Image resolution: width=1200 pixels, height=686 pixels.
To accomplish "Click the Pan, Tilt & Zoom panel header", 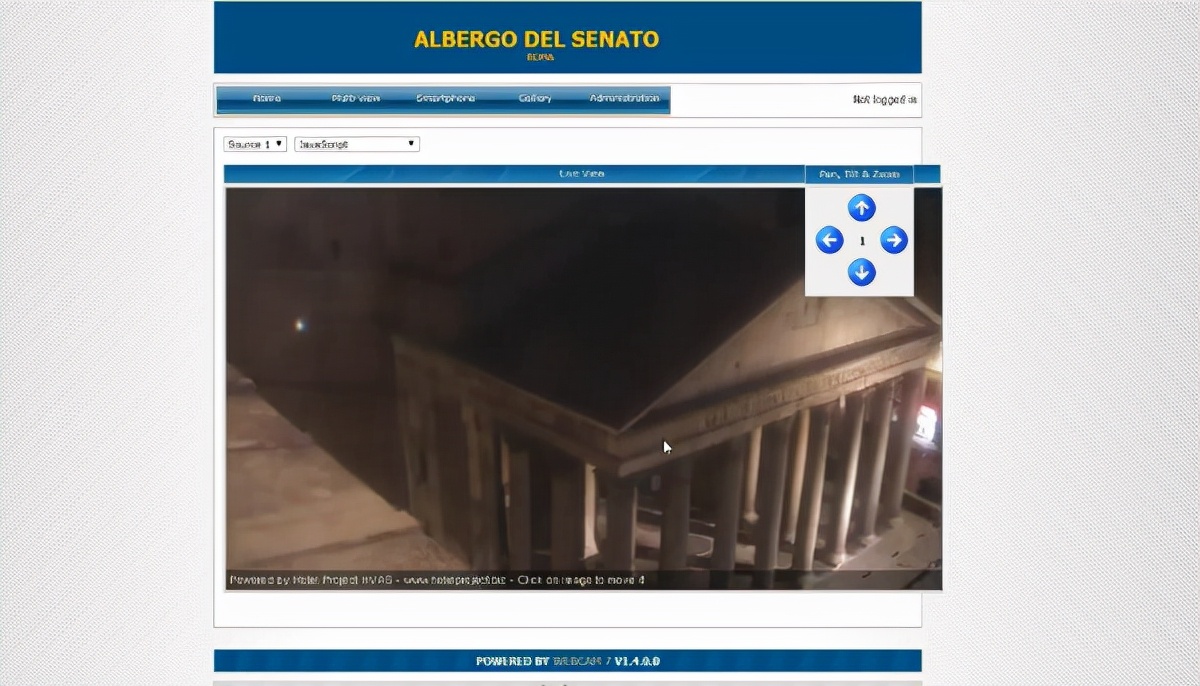I will [859, 174].
